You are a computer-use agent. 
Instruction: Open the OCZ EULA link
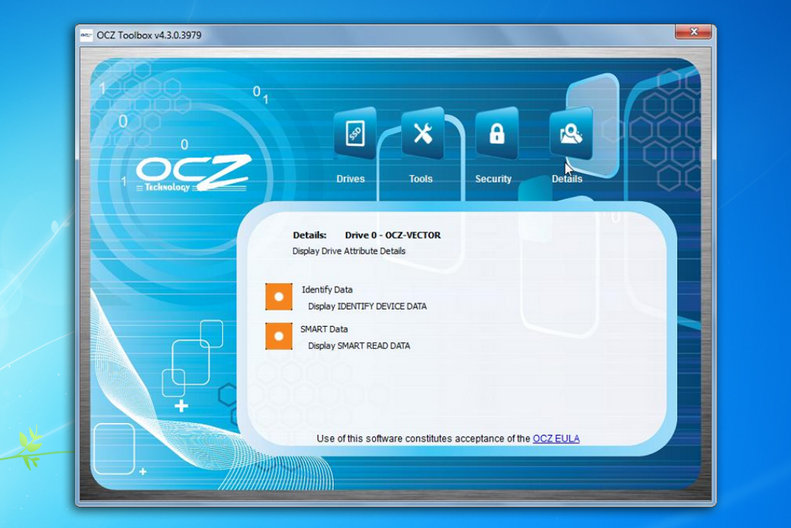556,438
